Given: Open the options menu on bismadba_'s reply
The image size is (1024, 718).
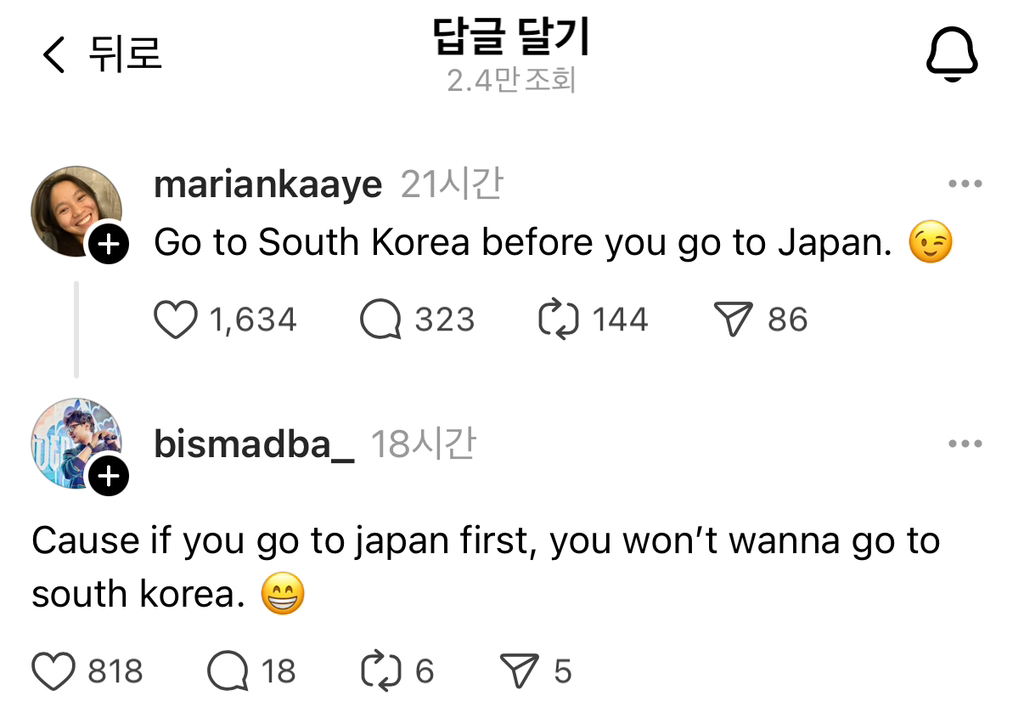Looking at the screenshot, I should click(x=966, y=442).
